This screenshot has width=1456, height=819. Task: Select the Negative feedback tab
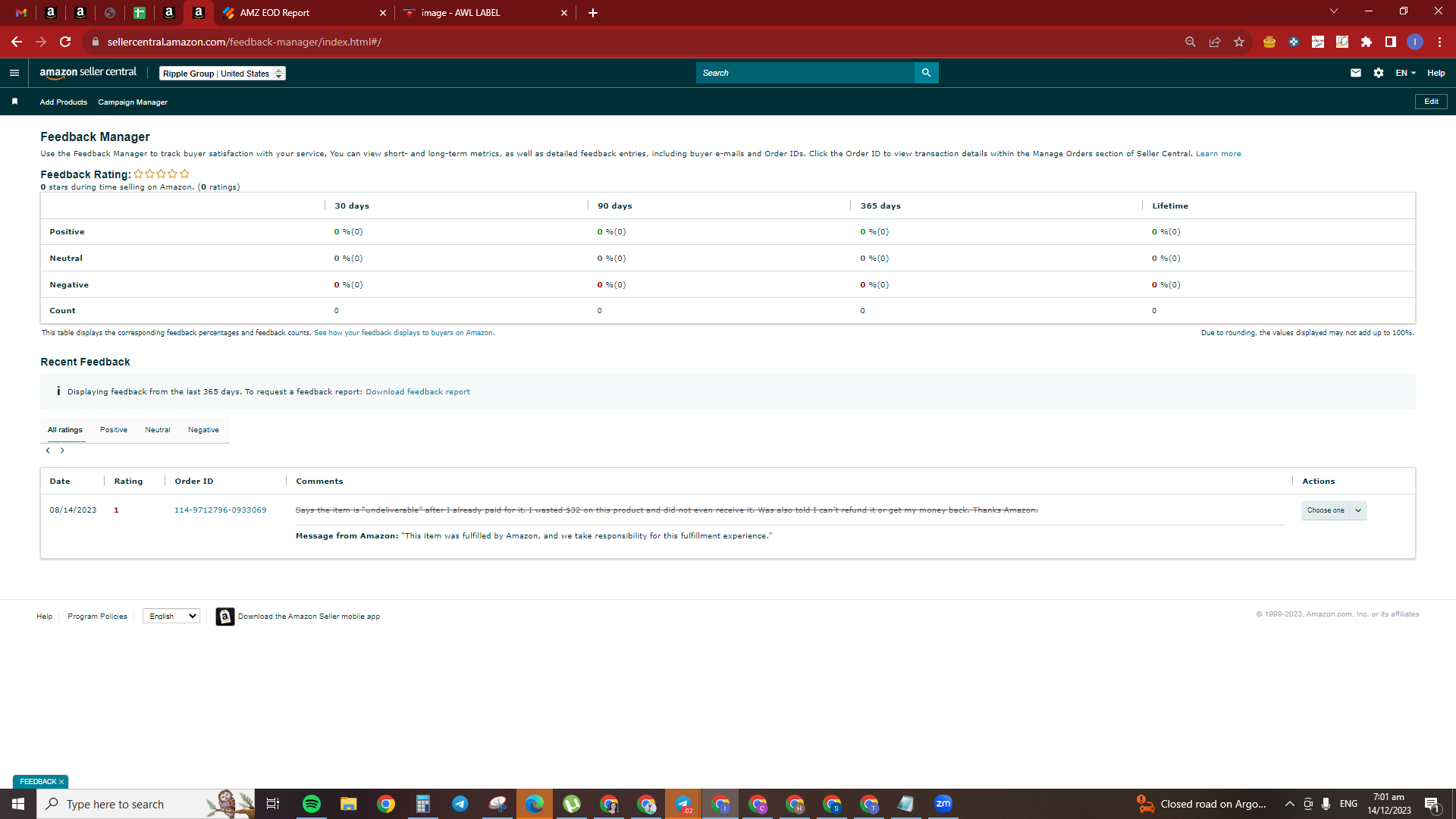(203, 430)
